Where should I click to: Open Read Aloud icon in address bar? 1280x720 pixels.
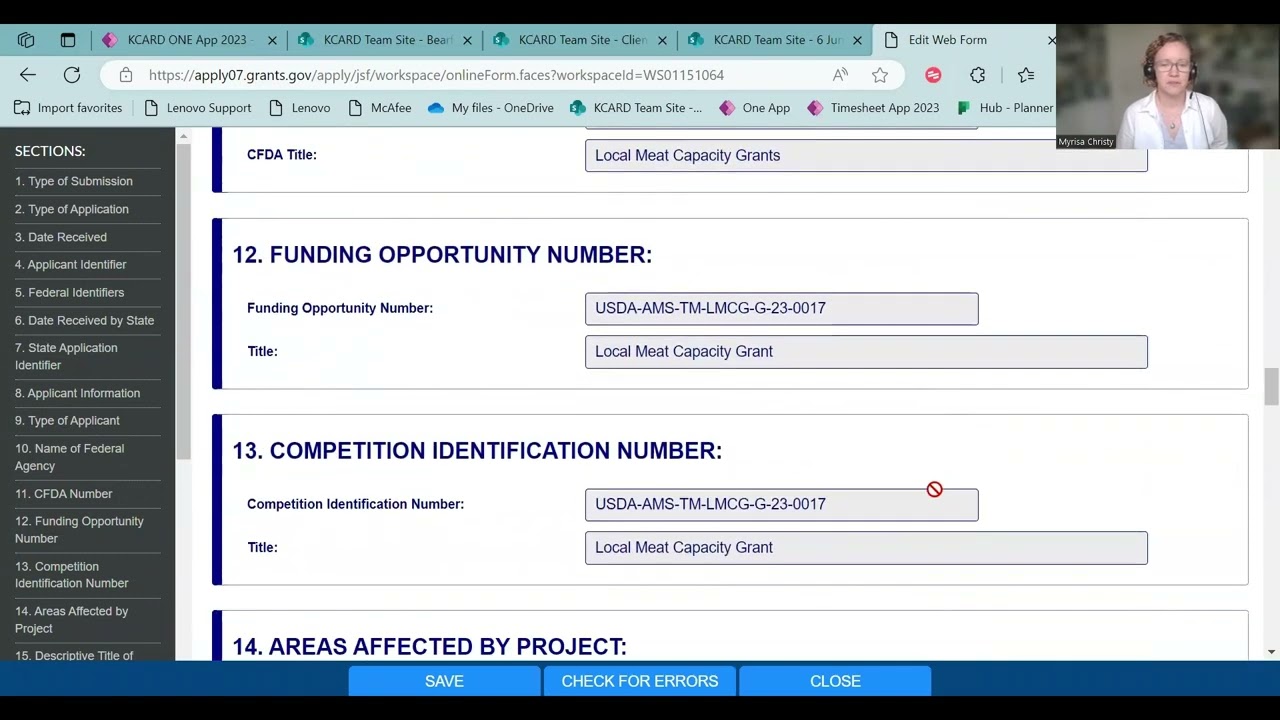pyautogui.click(x=840, y=75)
